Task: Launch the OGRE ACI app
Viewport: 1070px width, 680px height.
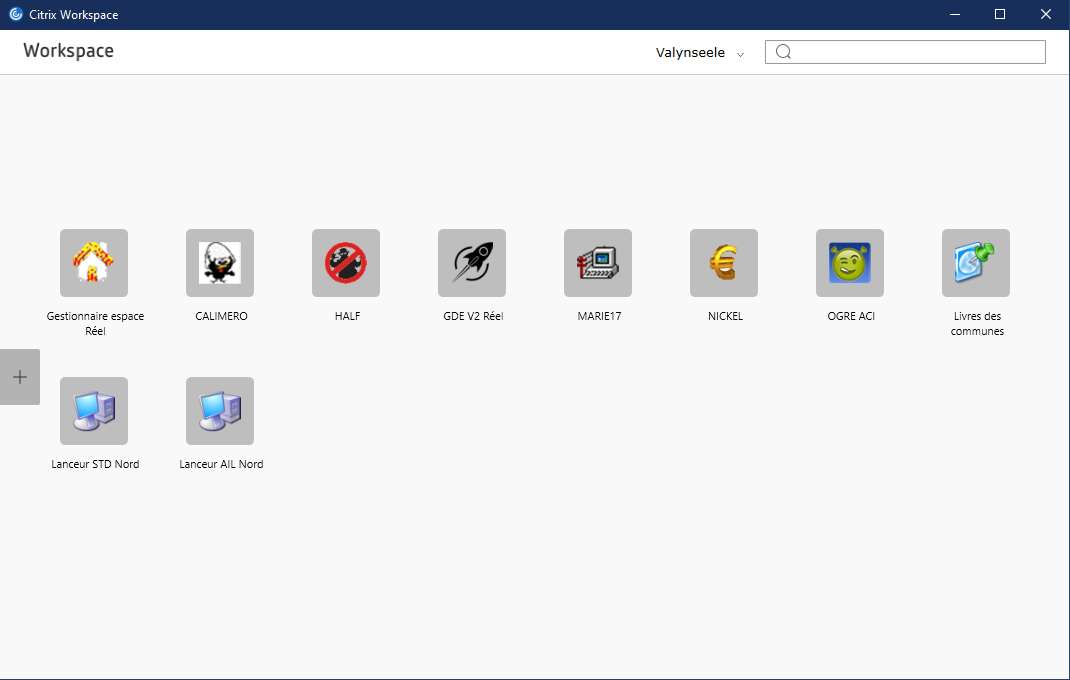Action: (x=850, y=263)
